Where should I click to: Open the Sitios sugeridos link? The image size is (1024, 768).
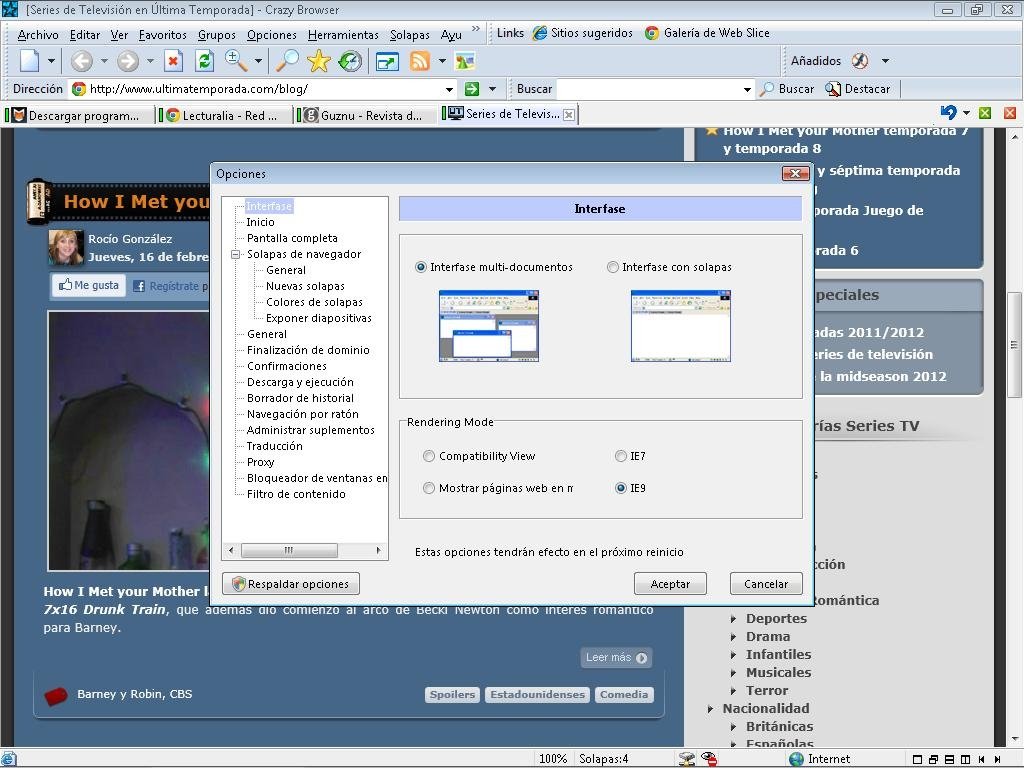click(583, 33)
